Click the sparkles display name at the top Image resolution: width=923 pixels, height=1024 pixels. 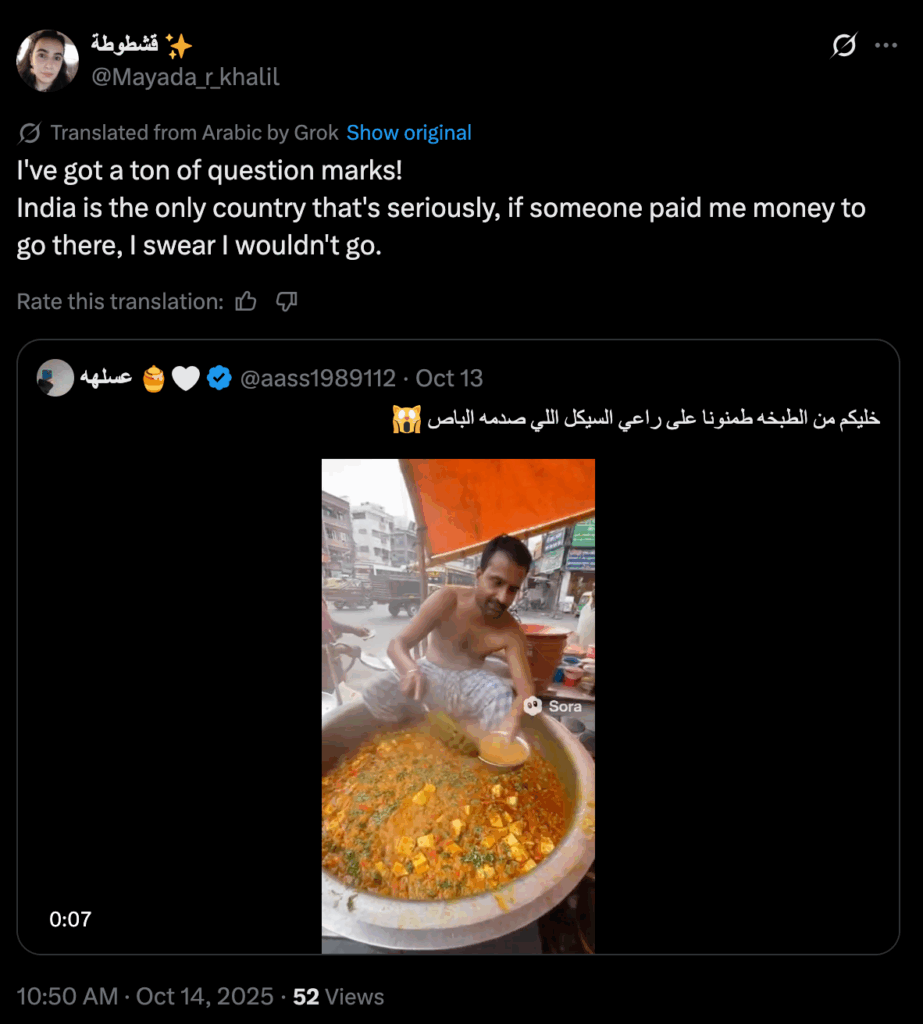pos(141,46)
